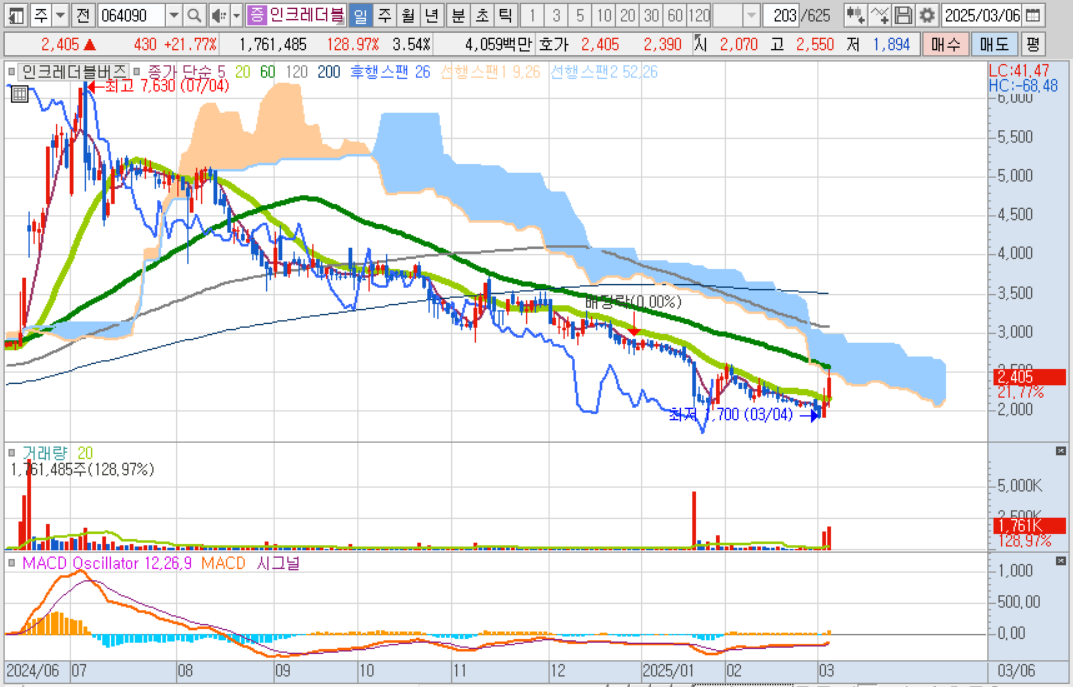Select weekly 주 chart period
The image size is (1073, 687).
point(385,14)
